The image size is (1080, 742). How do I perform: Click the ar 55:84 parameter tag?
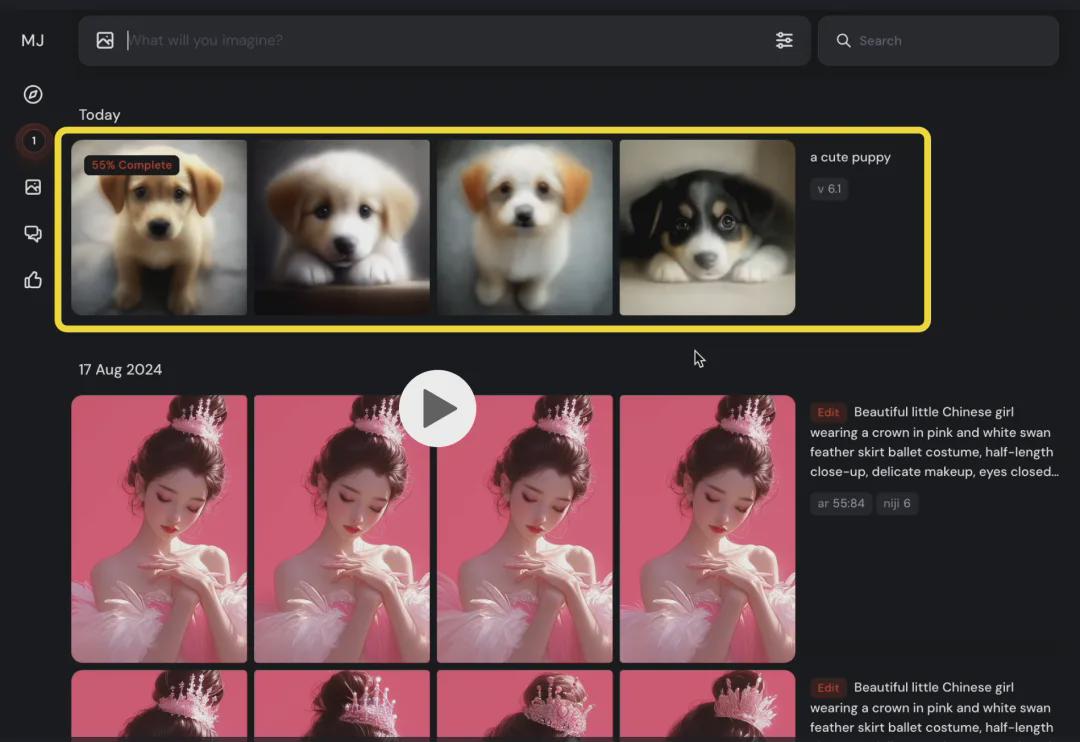point(840,503)
